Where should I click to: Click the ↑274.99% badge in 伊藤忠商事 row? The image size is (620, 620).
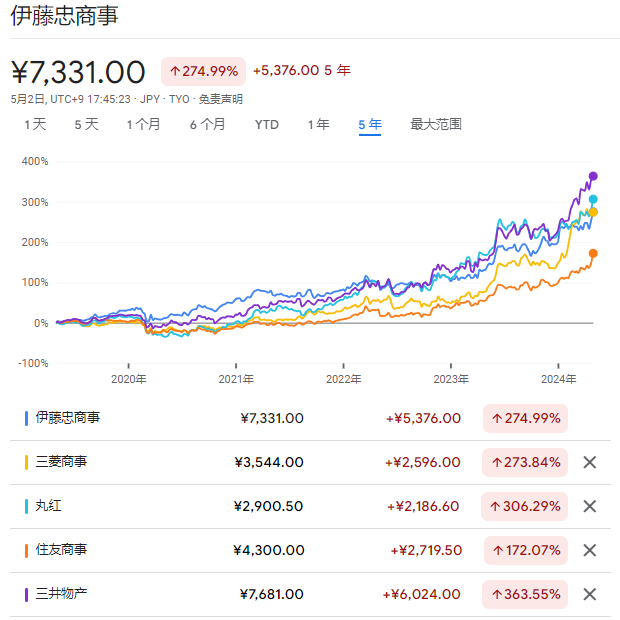(x=525, y=418)
